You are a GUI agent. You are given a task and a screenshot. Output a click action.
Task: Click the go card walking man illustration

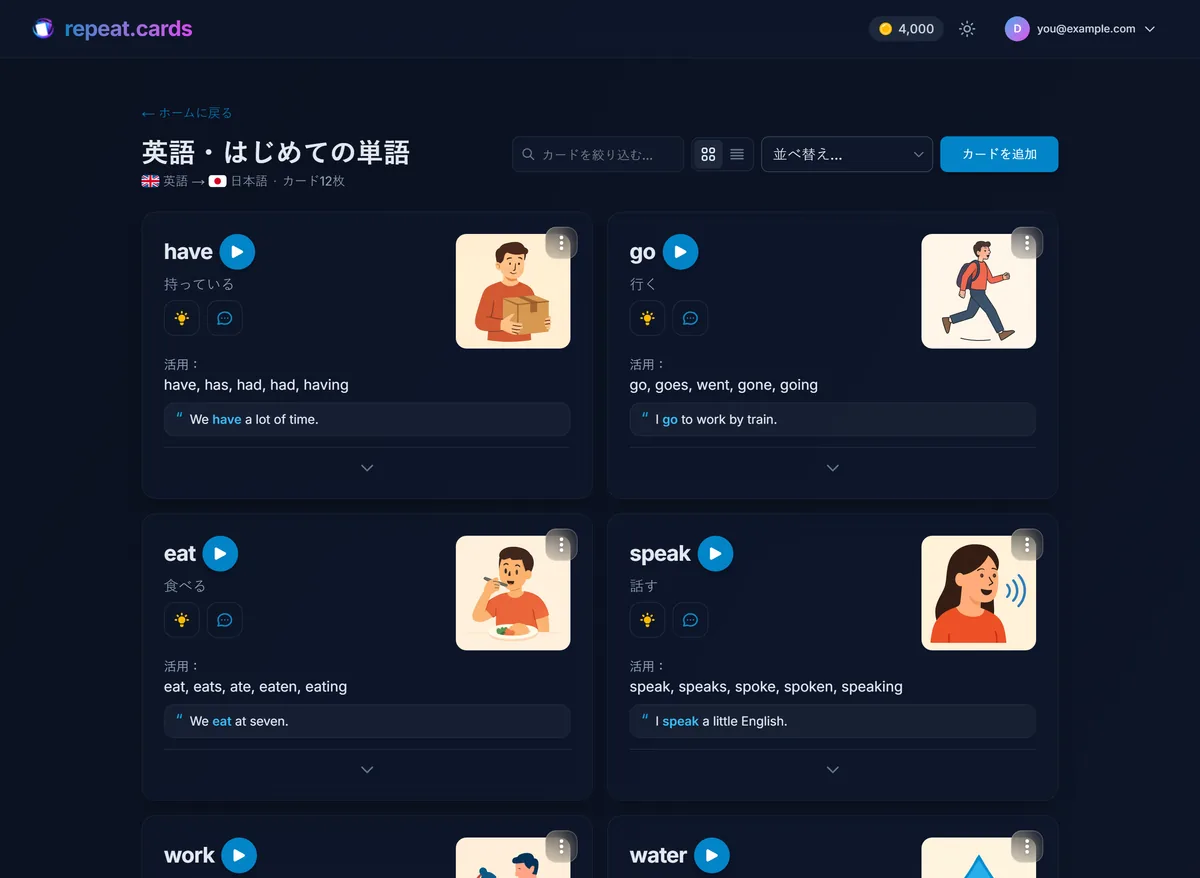click(979, 291)
